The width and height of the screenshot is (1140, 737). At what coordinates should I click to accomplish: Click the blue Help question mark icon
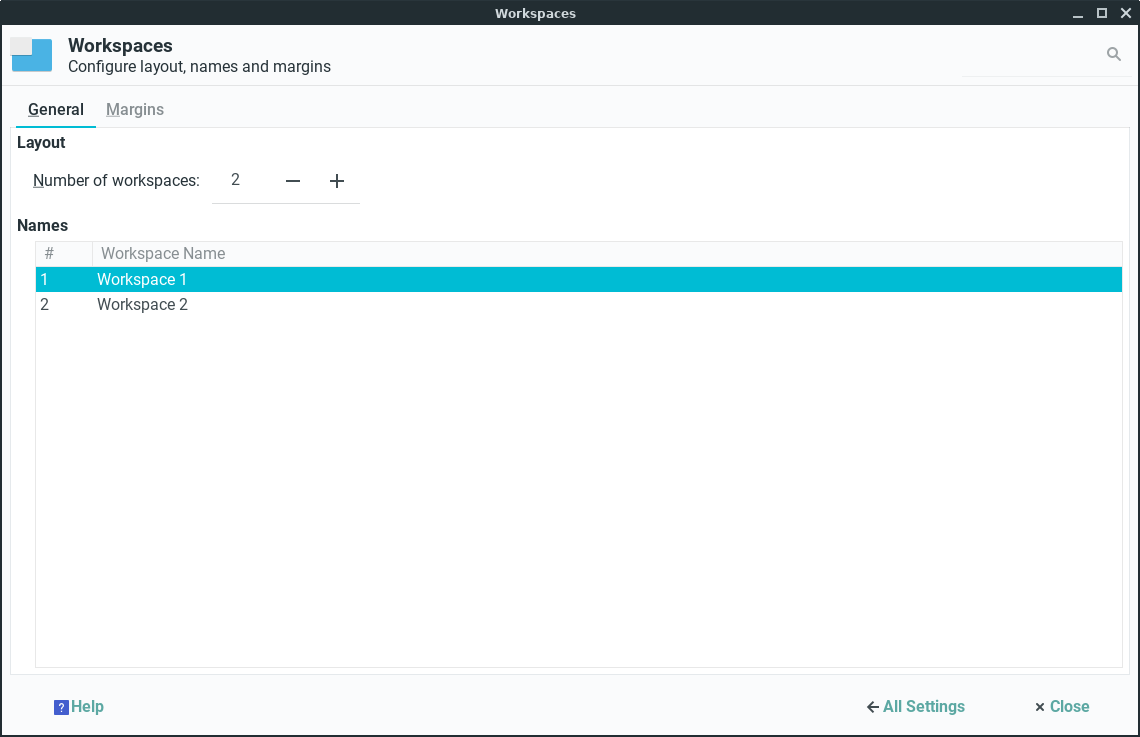click(x=61, y=707)
